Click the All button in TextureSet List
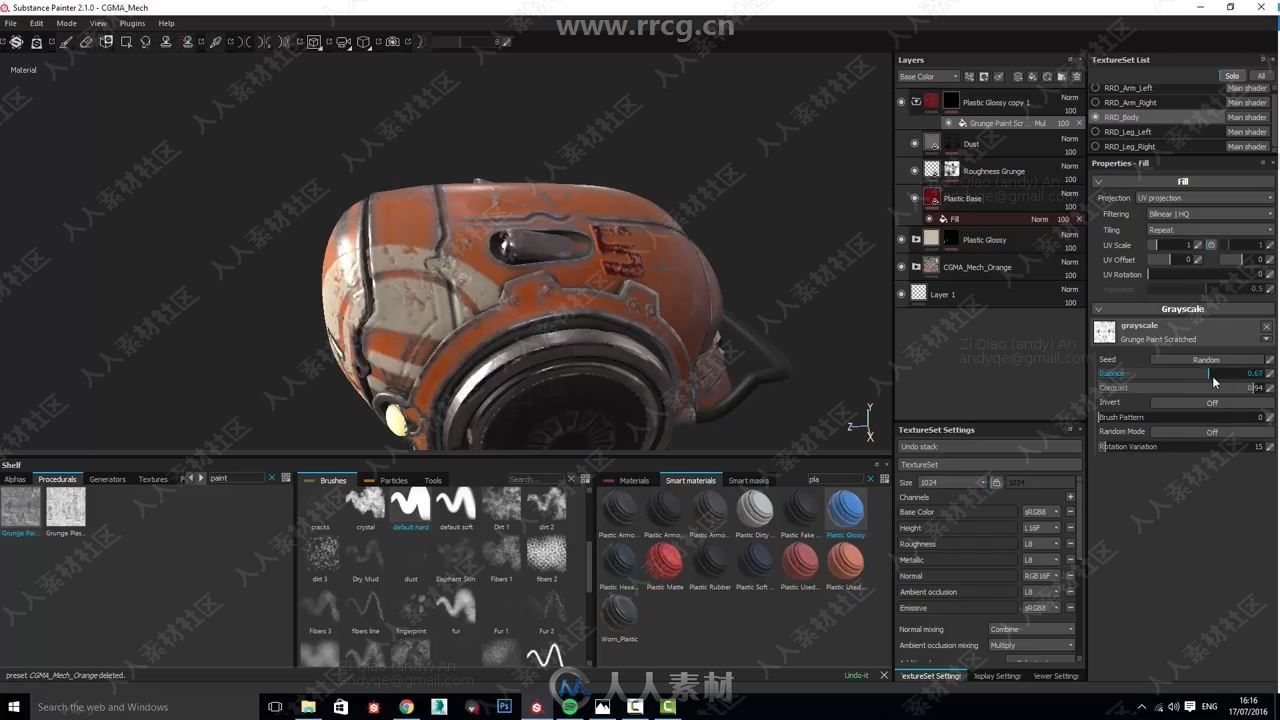This screenshot has width=1280, height=720. (x=1261, y=75)
